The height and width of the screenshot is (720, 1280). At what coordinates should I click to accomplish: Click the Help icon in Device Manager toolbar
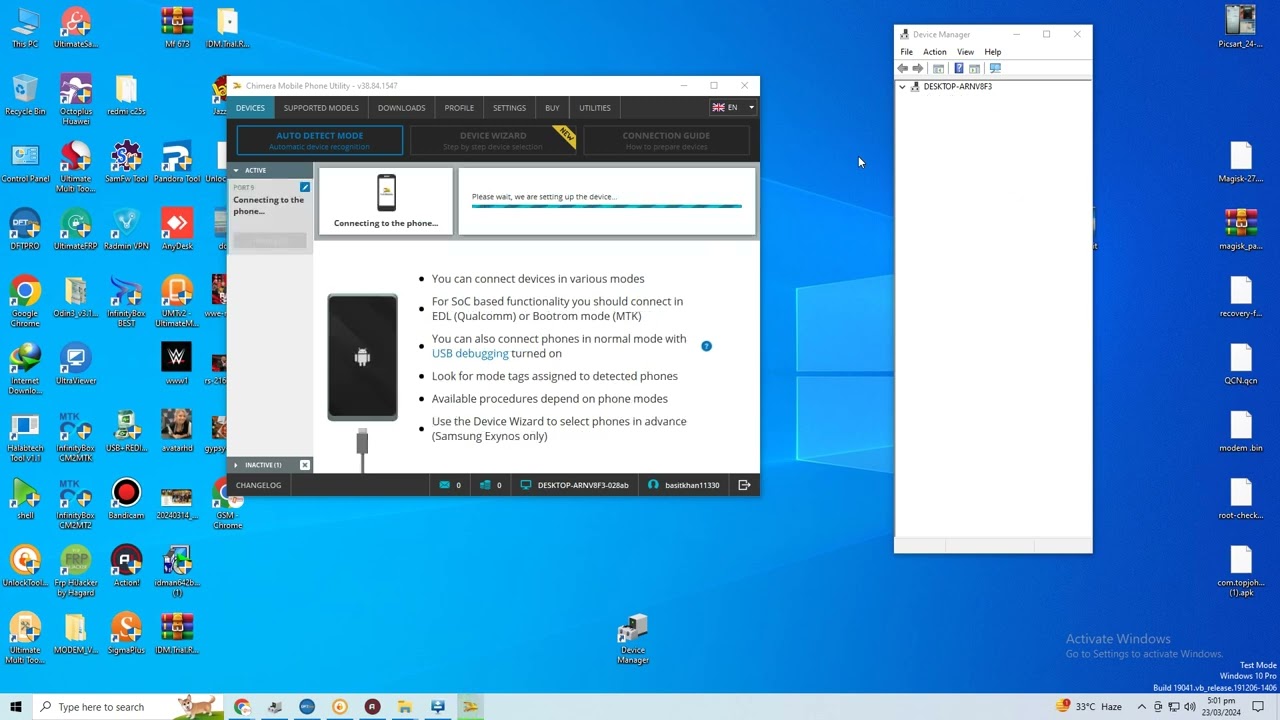tap(958, 68)
